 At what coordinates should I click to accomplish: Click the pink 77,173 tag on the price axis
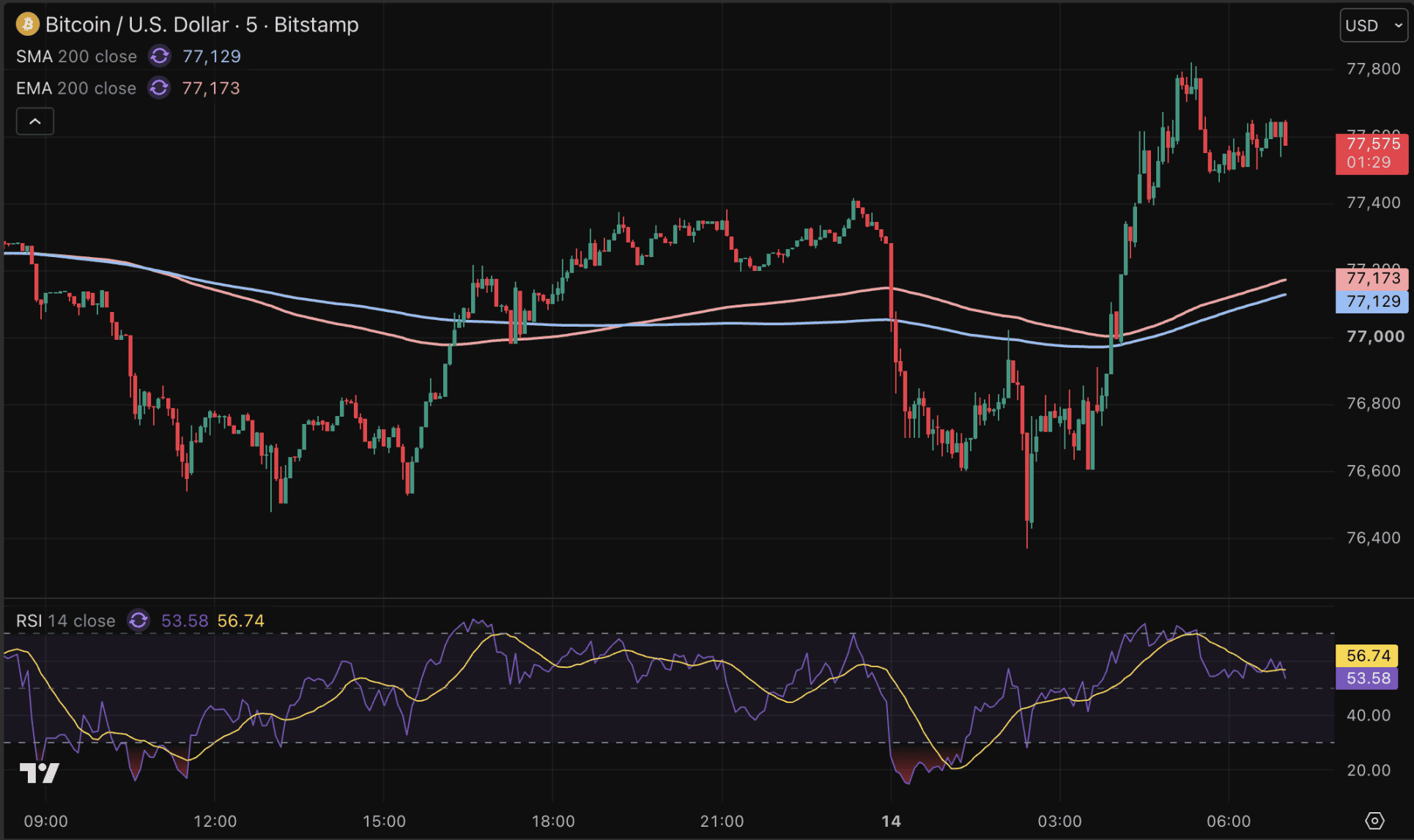coord(1372,278)
